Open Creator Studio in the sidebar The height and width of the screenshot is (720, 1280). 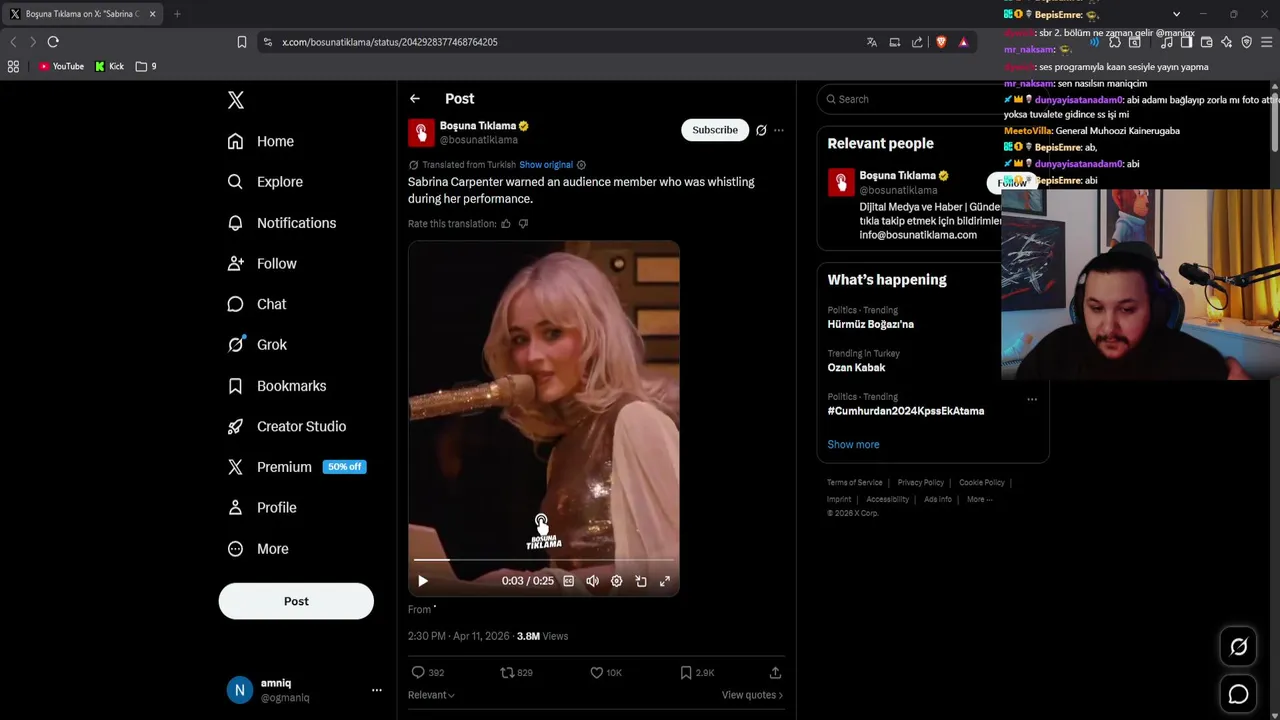coord(287,426)
